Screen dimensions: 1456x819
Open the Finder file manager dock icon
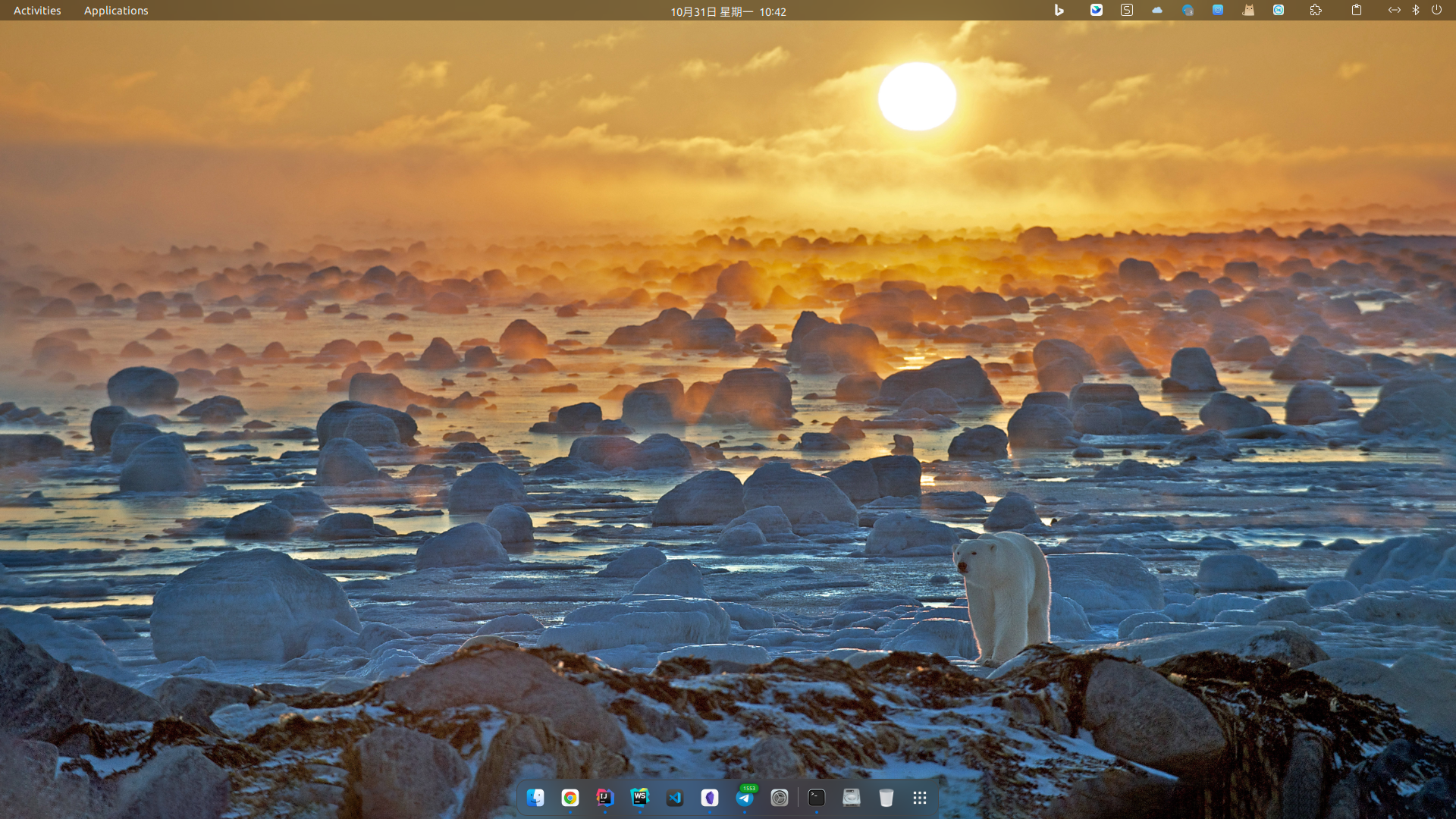click(x=535, y=798)
